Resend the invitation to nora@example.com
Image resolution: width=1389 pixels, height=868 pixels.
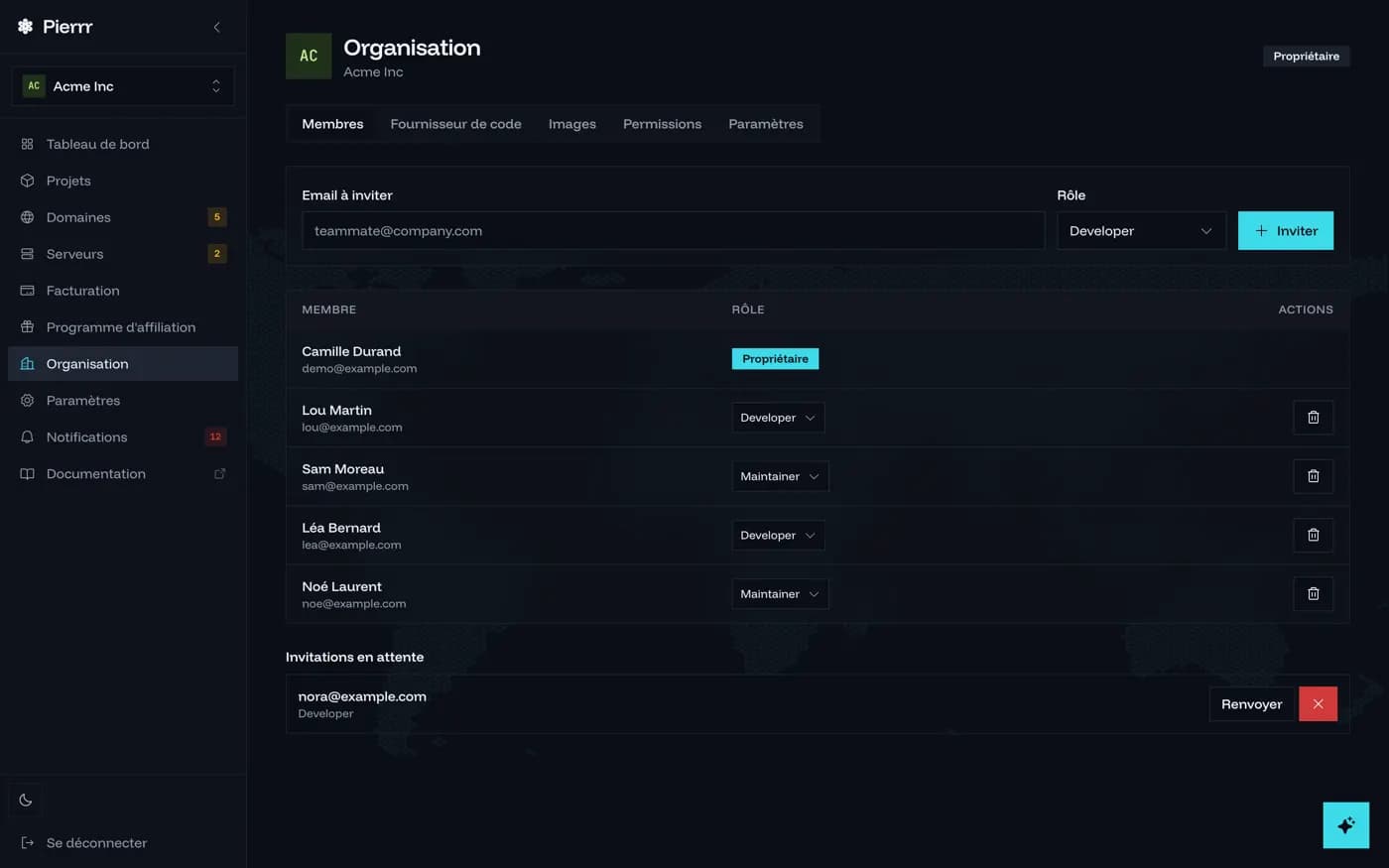coord(1251,704)
